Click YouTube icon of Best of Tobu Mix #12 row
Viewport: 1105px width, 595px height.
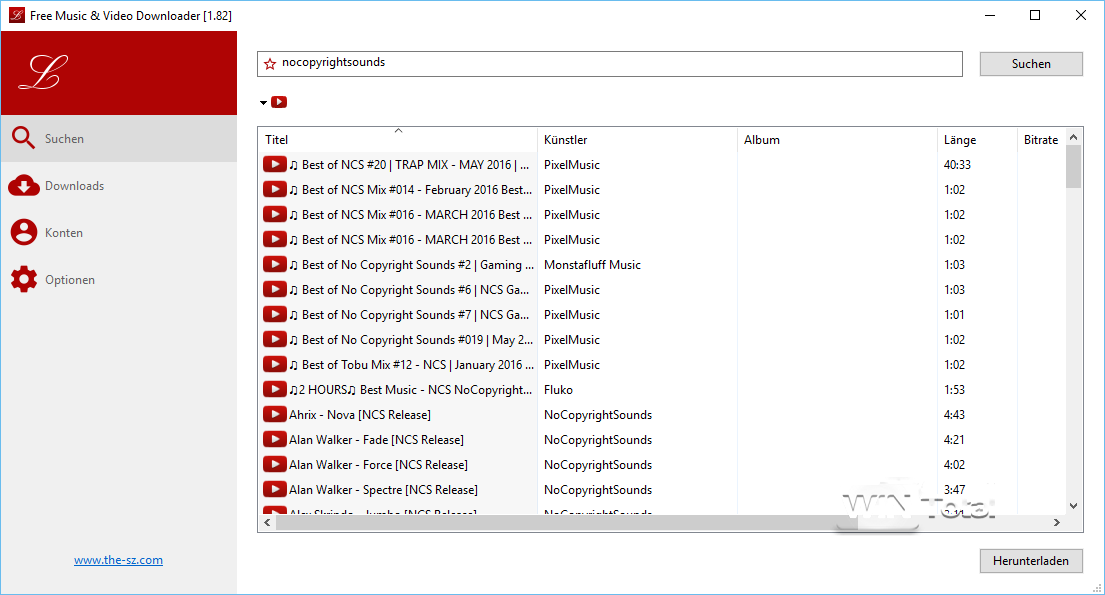pyautogui.click(x=274, y=364)
